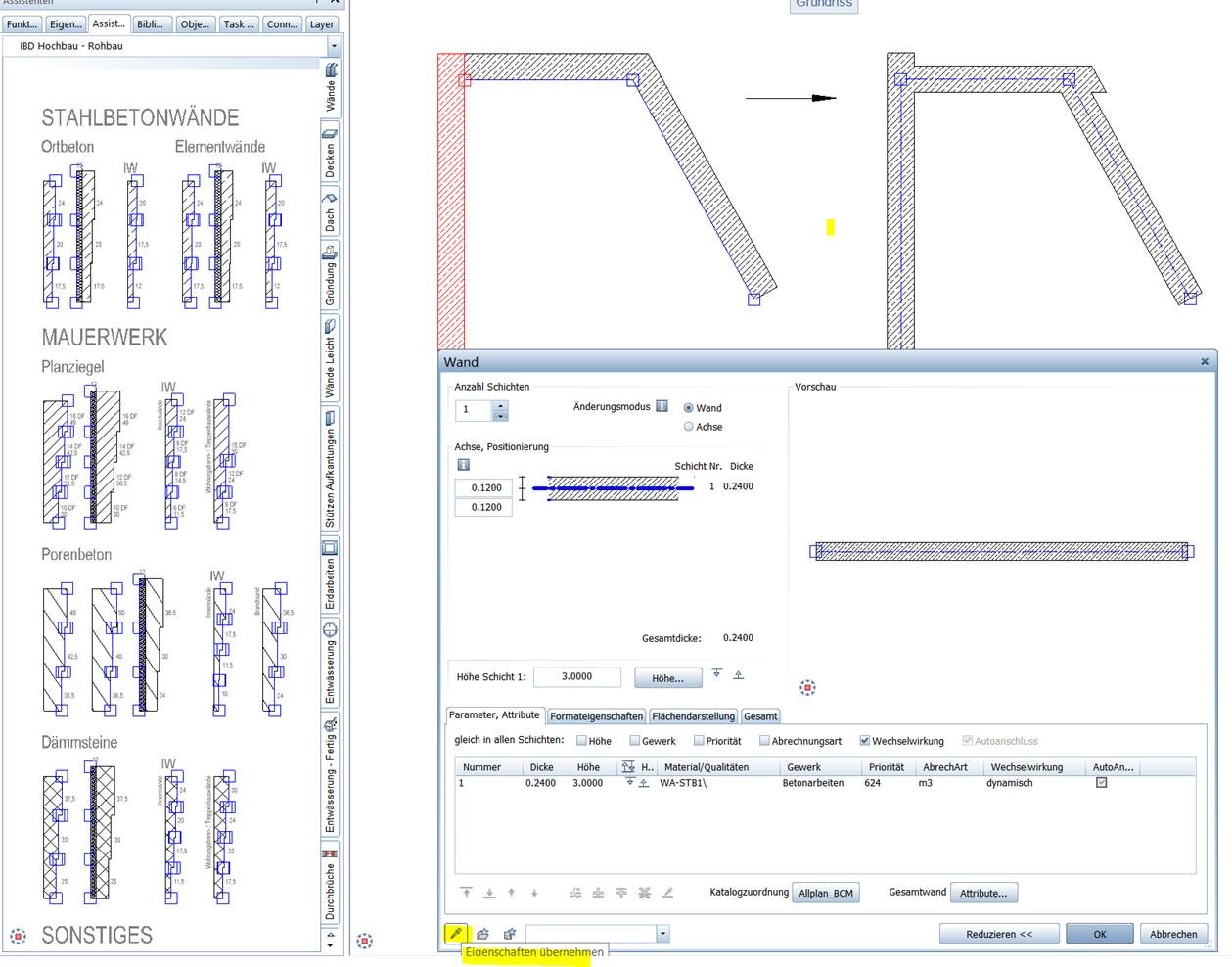Click the Achse, Positionierung info icon
This screenshot has width=1232, height=967.
click(x=463, y=465)
